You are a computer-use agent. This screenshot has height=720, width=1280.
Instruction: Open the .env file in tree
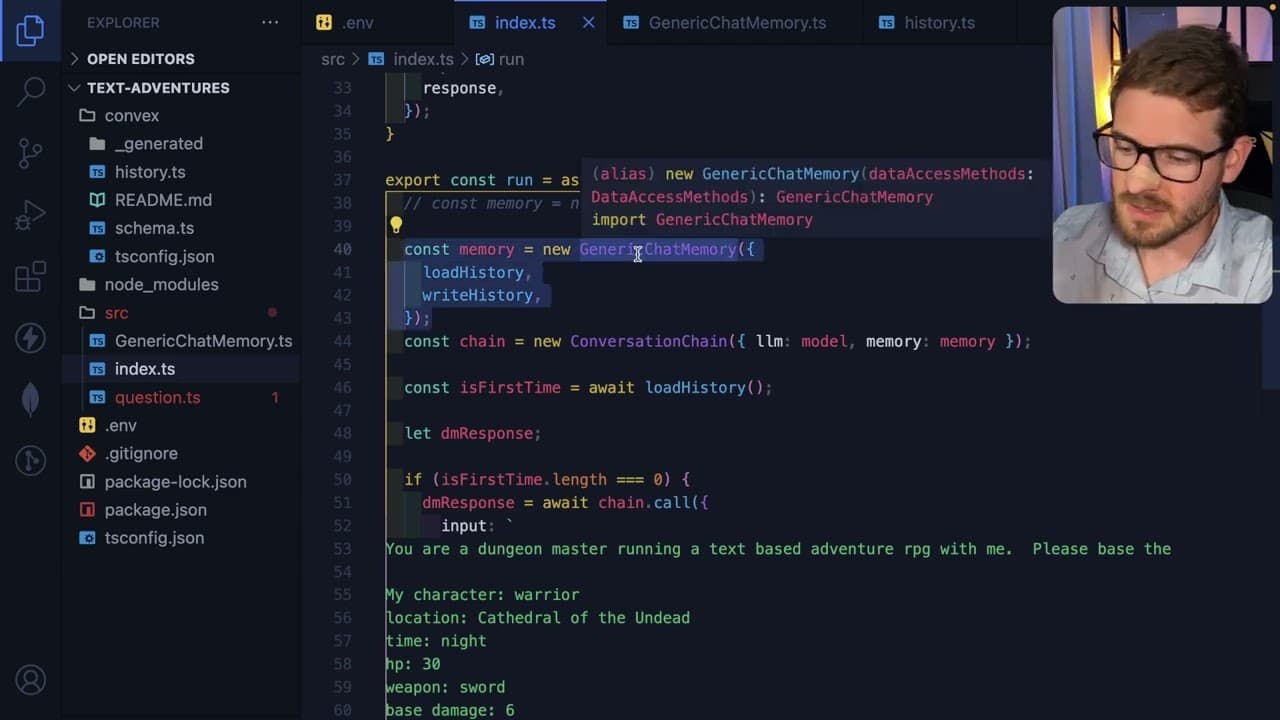click(x=120, y=425)
